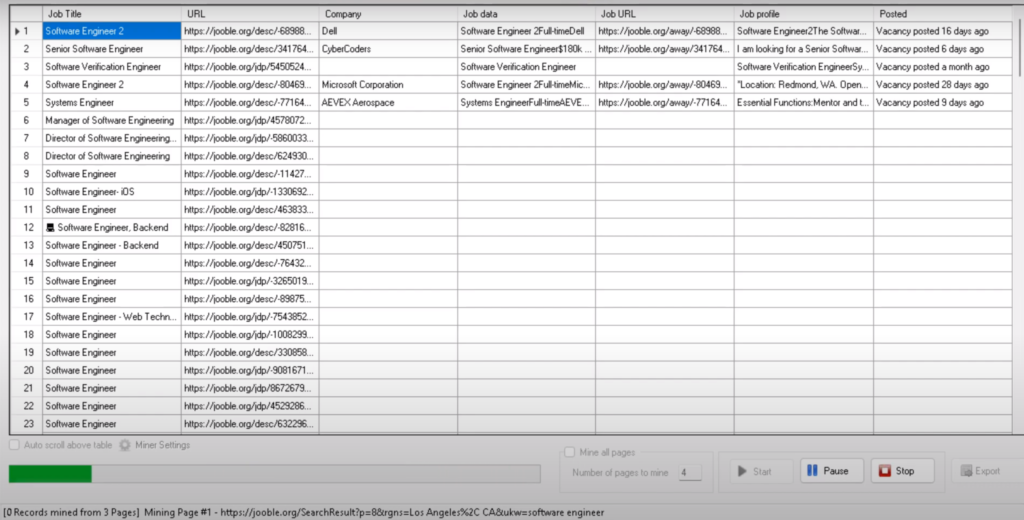
Task: Click the Systems Engineer job title cell
Action: [112, 102]
